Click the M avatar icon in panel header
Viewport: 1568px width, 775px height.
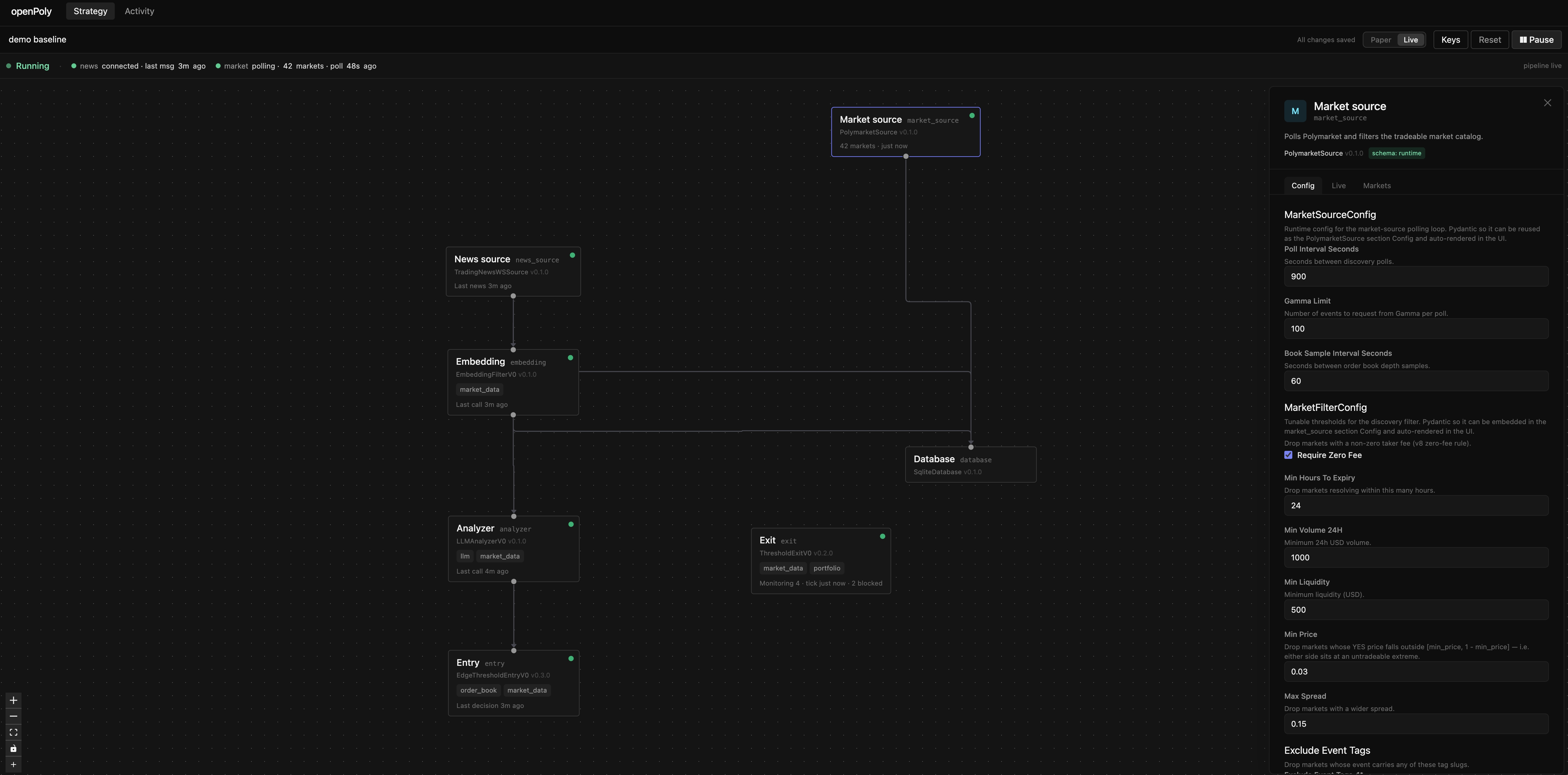(x=1295, y=111)
